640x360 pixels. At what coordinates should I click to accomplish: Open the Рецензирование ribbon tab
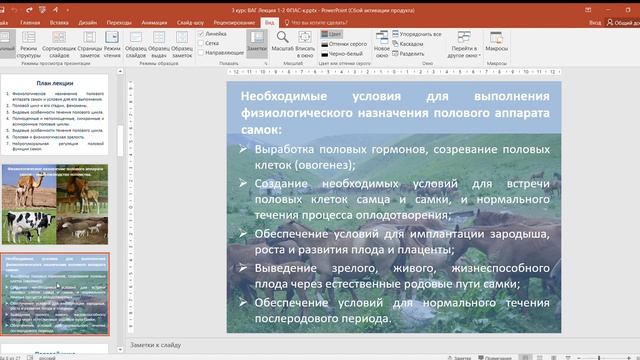[x=234, y=23]
